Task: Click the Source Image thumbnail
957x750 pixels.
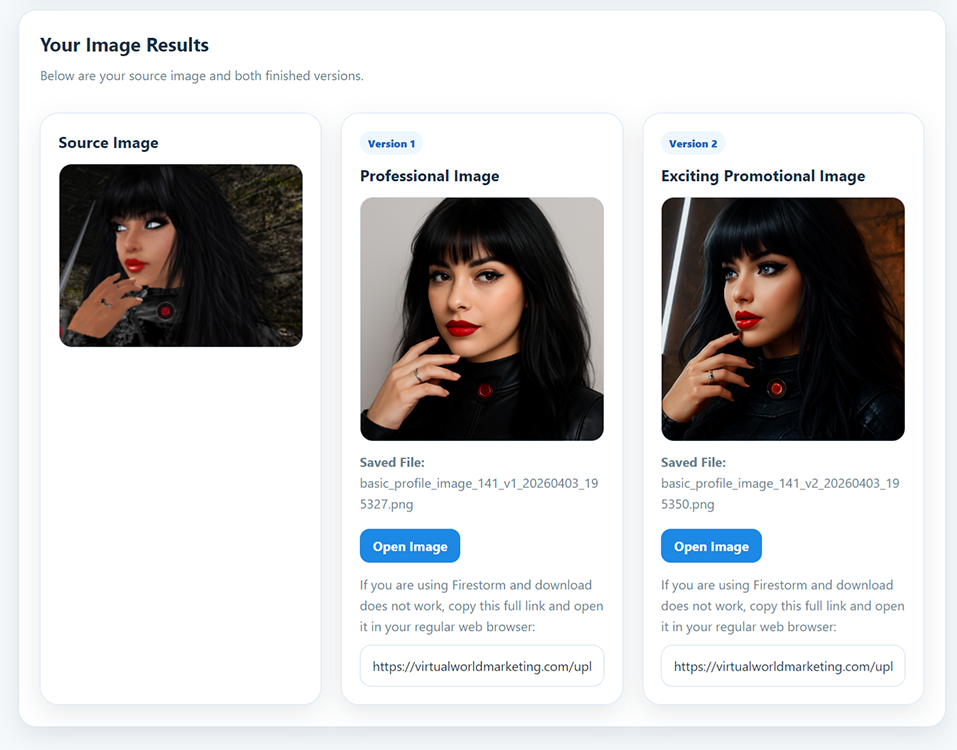Action: 180,256
